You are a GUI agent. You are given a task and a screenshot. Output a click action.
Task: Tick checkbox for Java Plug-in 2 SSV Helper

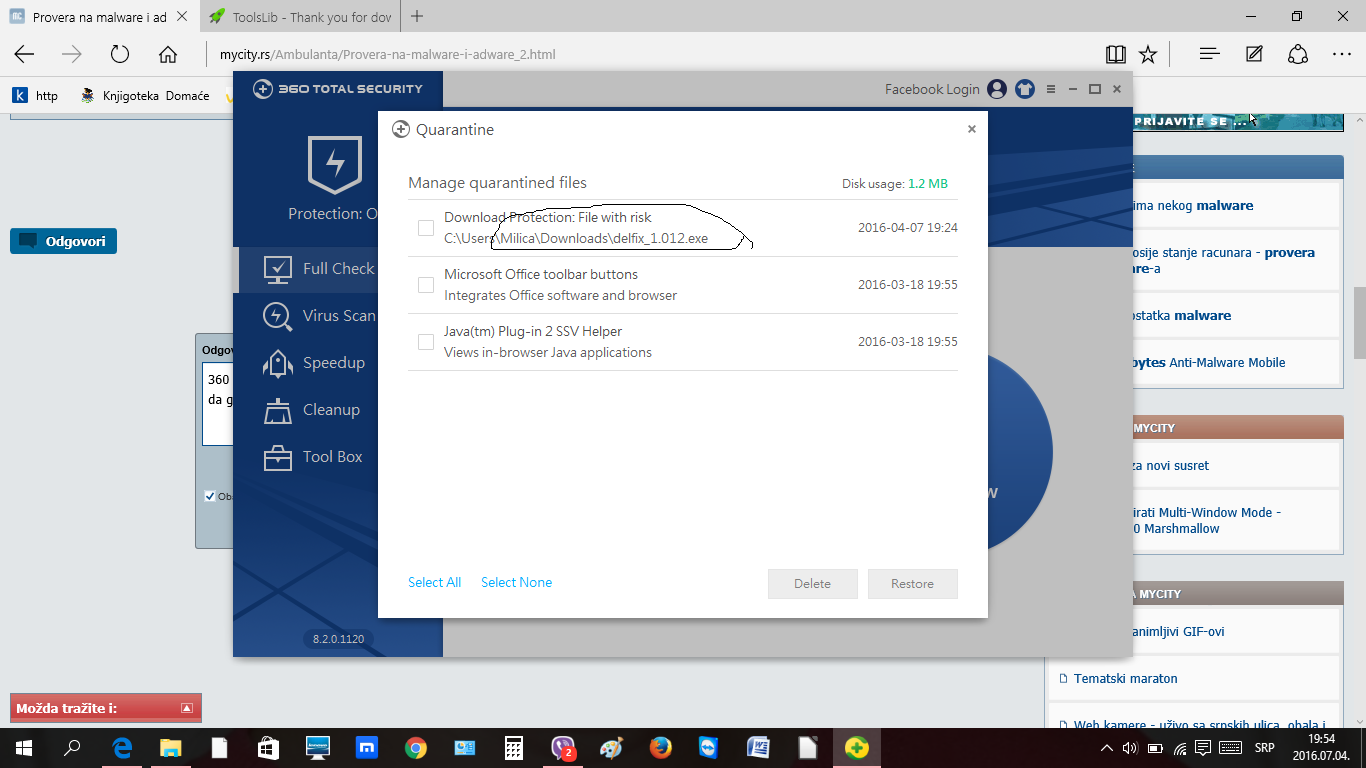pos(426,342)
